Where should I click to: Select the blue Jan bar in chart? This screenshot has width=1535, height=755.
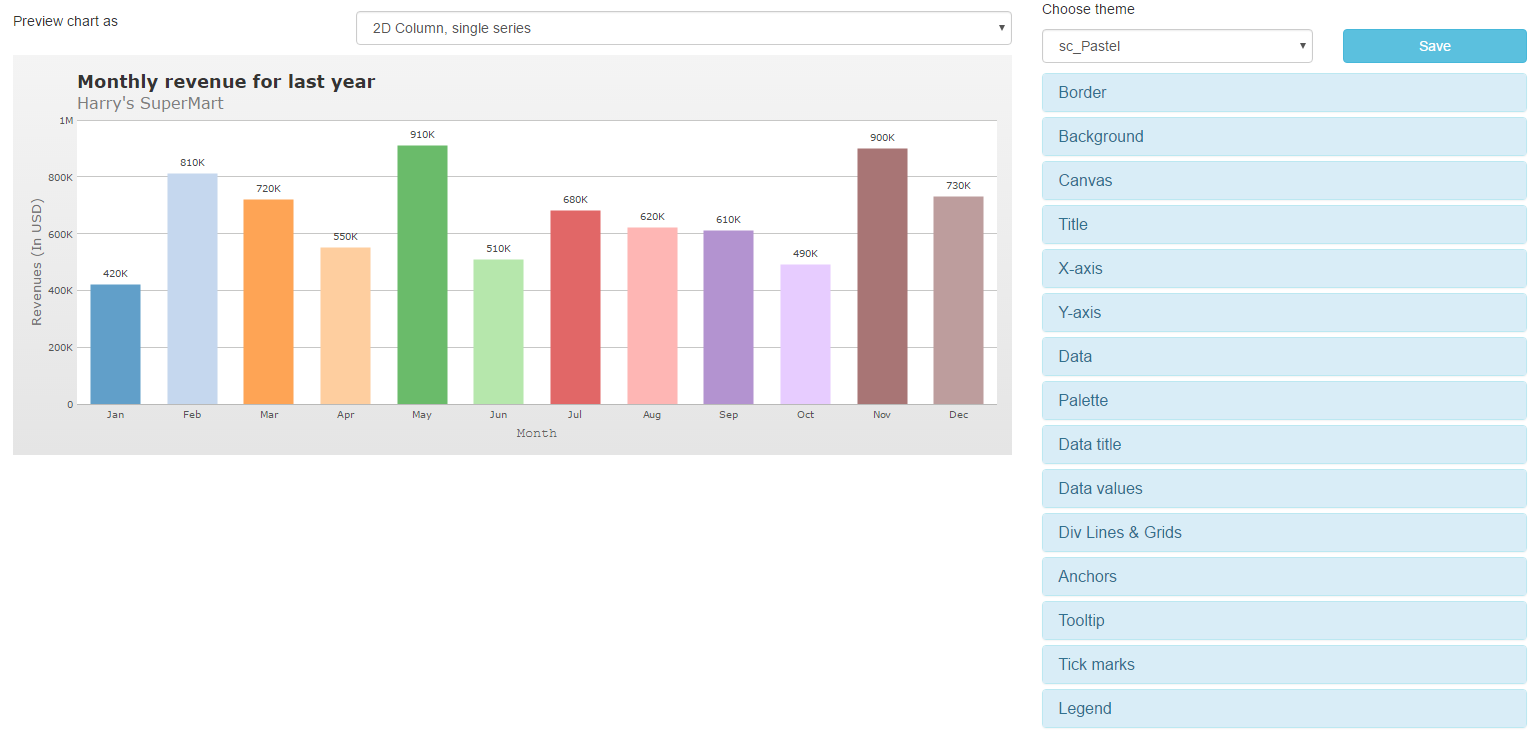tap(115, 345)
